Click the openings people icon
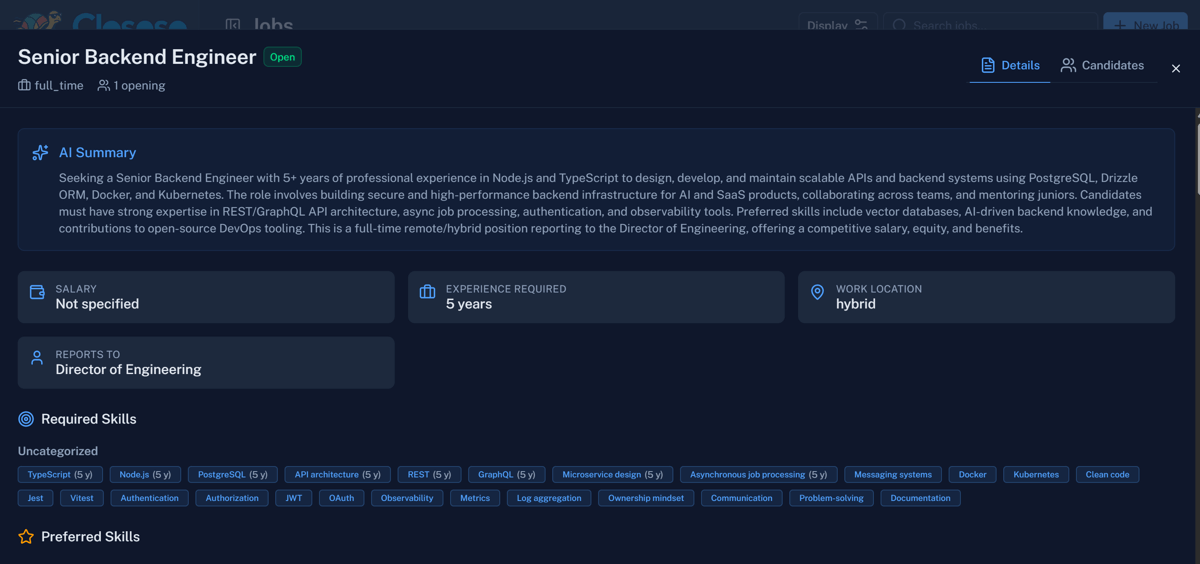Screen dimensions: 1200x564 tap(103, 86)
